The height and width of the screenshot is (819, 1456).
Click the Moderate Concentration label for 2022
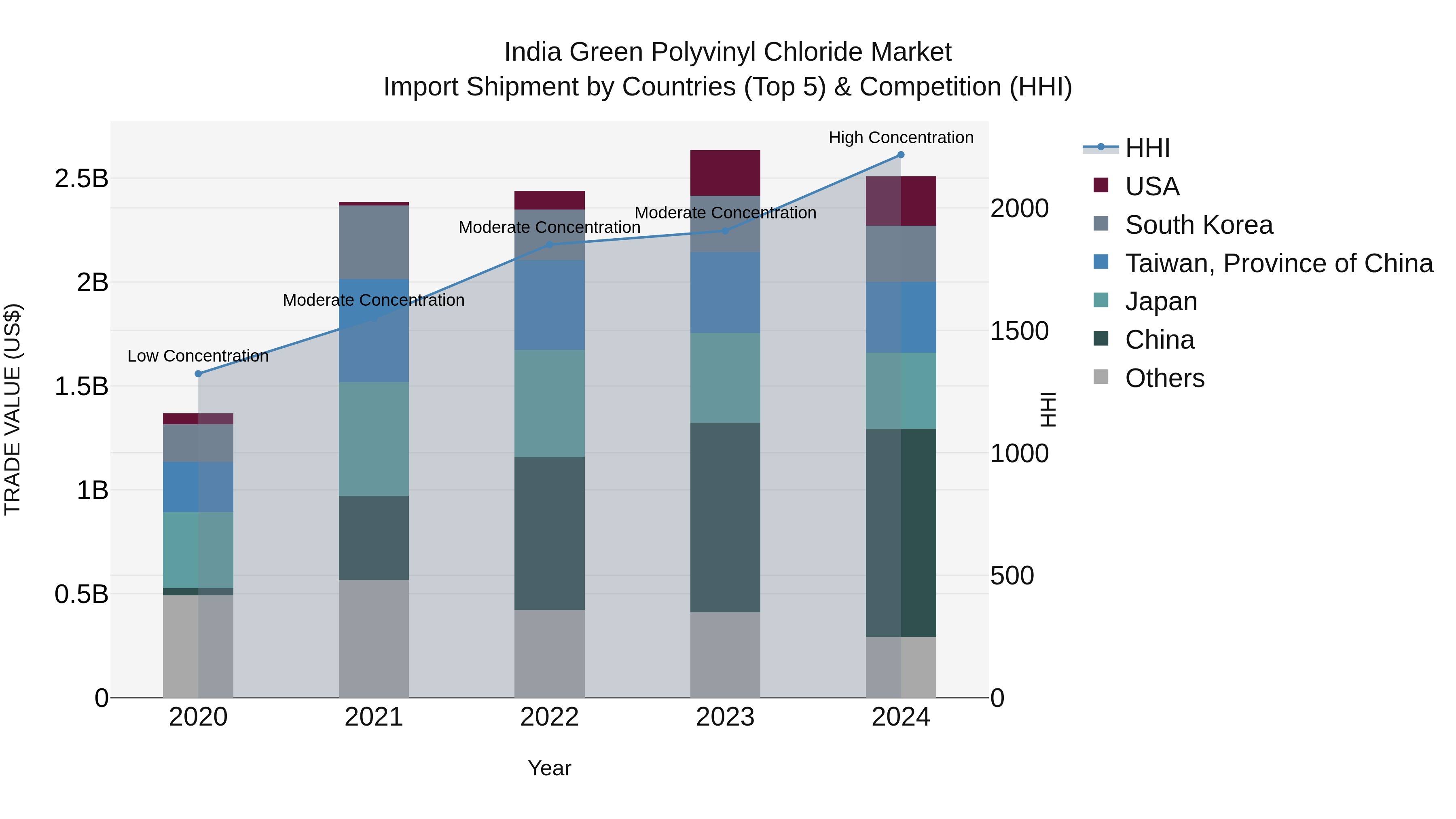549,227
